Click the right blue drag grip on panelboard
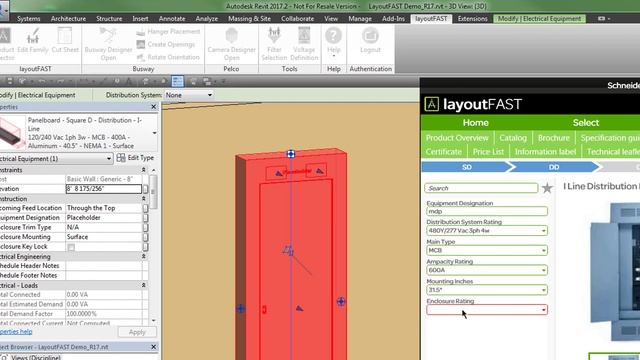Image resolution: width=640 pixels, height=360 pixels. pos(341,302)
